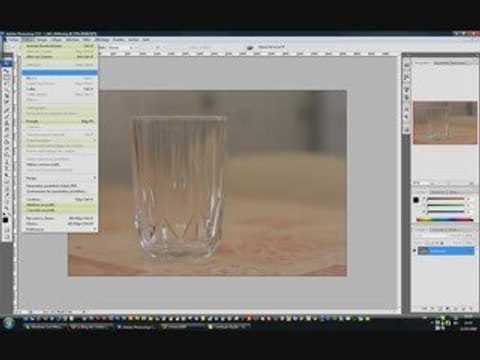Screen dimensions: 480x360
Task: Choose Coller in the Edition menu
Action: point(60,89)
